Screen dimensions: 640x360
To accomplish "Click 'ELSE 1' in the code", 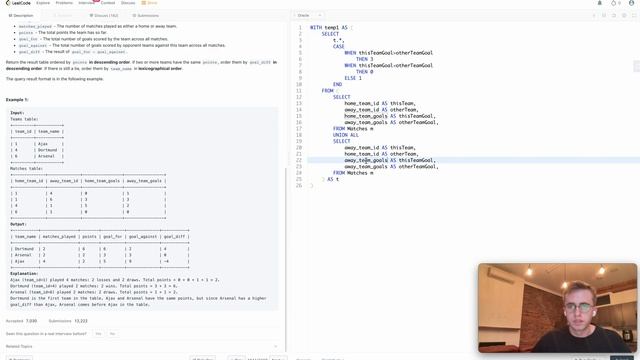I will click(353, 78).
